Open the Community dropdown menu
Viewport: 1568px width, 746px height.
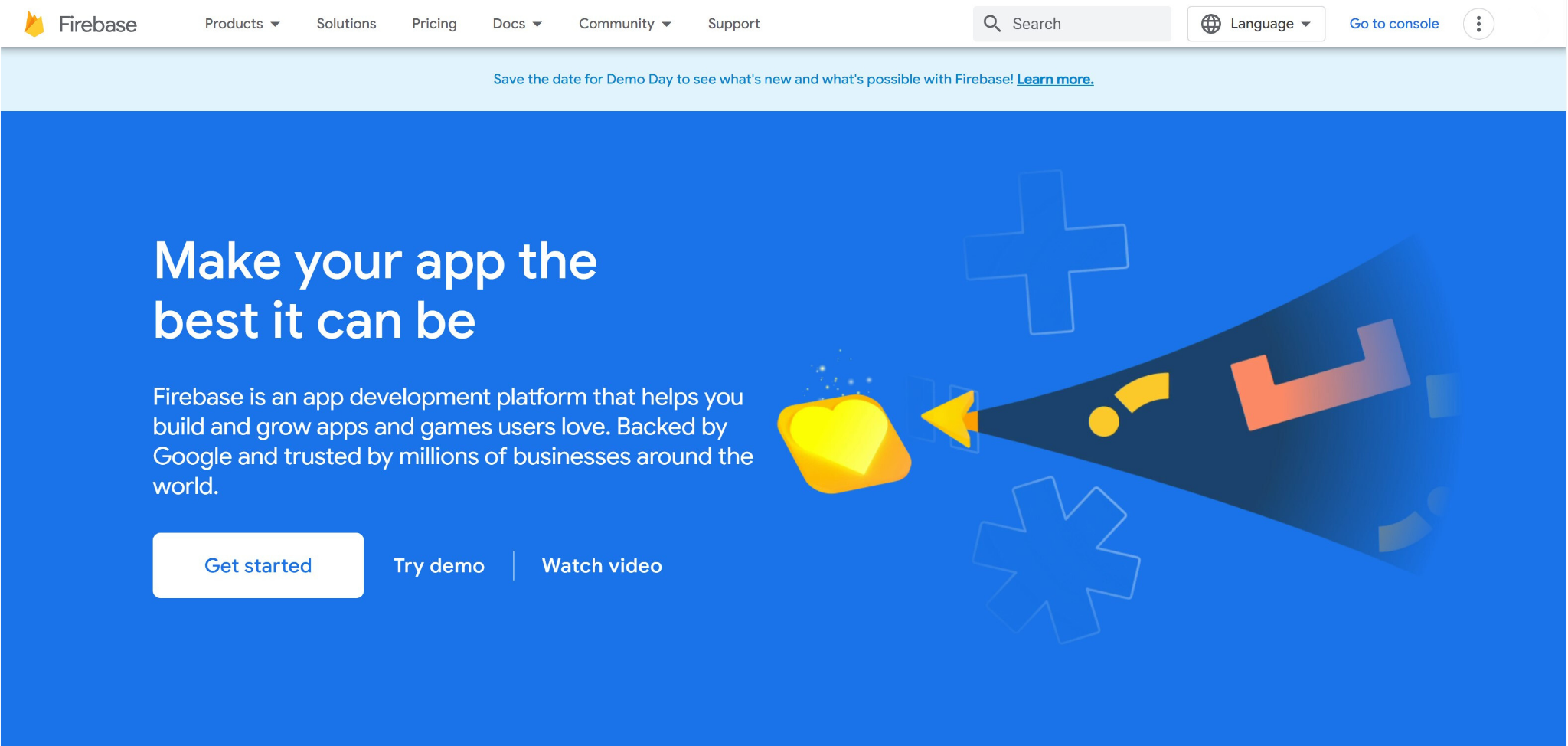click(x=625, y=24)
